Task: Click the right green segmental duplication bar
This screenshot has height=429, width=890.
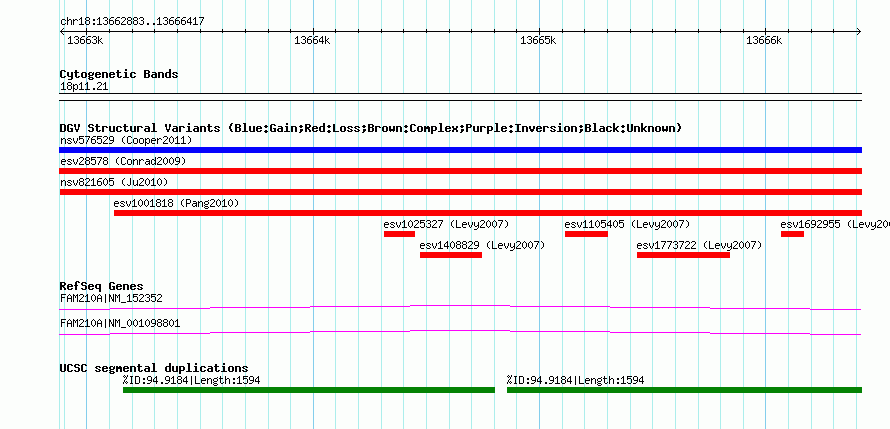Action: (685, 390)
